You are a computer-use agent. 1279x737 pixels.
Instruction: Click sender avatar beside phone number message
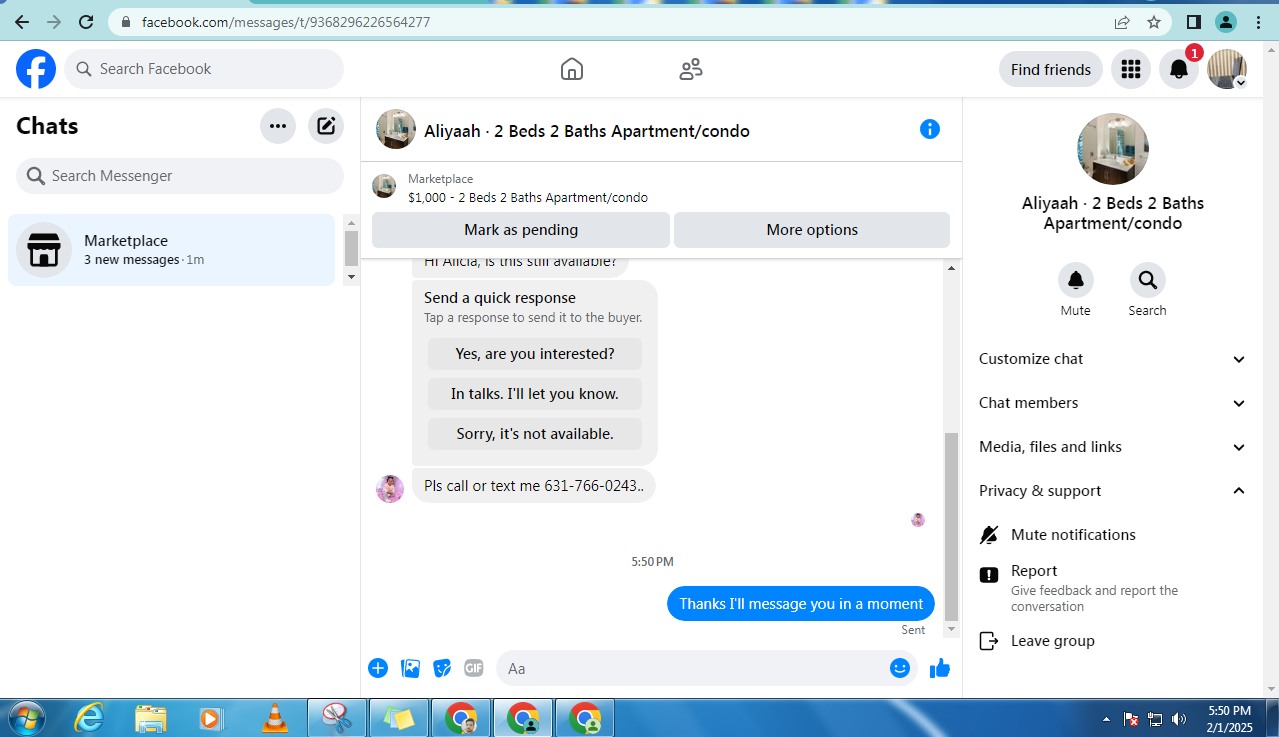390,489
